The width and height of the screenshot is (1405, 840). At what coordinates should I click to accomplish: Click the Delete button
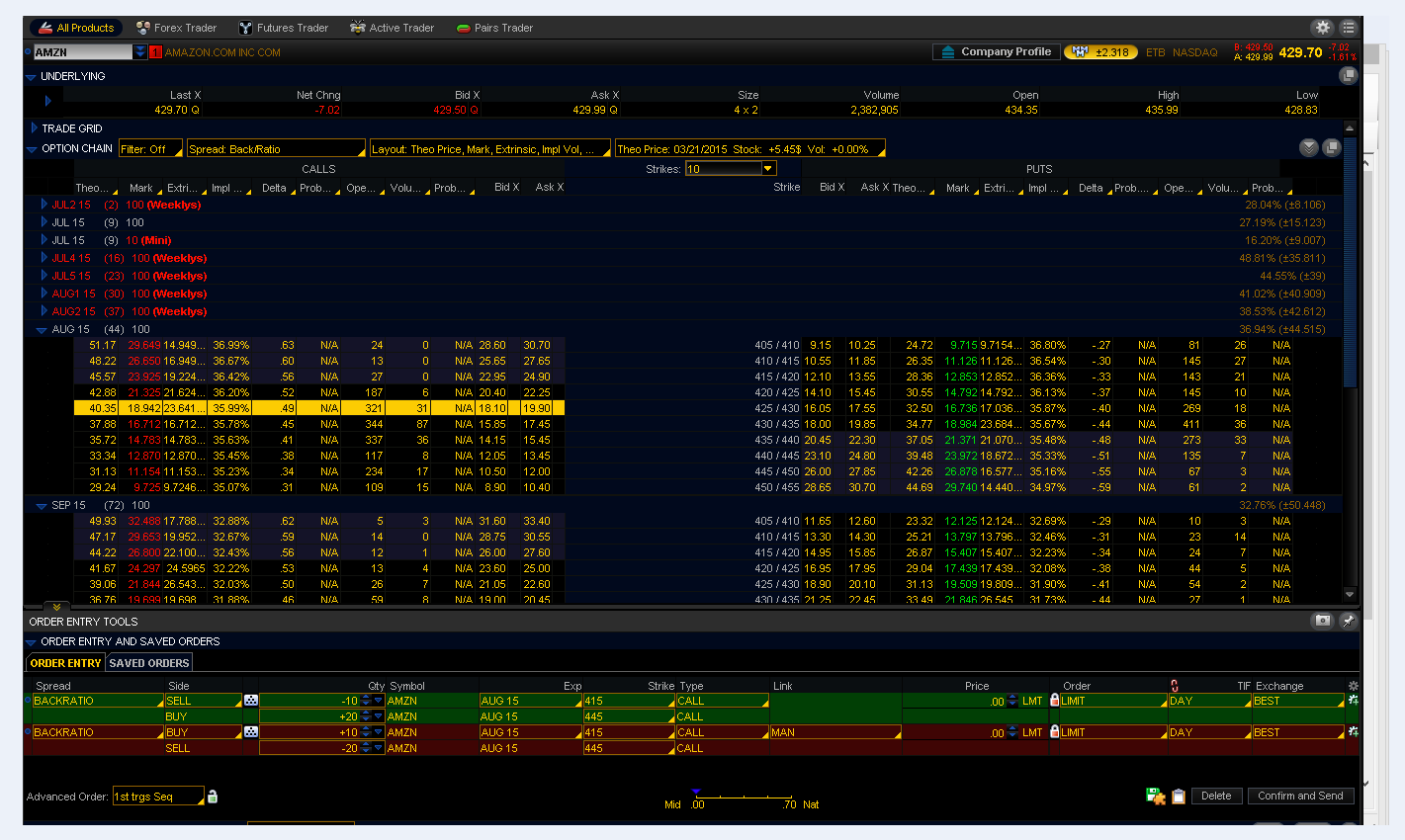[x=1216, y=796]
